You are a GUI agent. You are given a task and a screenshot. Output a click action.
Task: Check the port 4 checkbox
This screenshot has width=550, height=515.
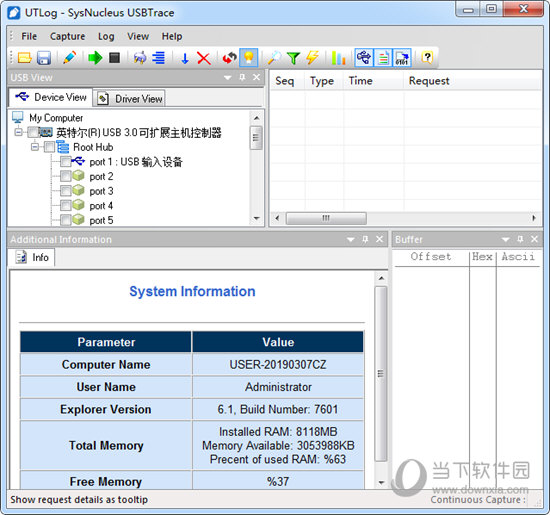point(66,206)
